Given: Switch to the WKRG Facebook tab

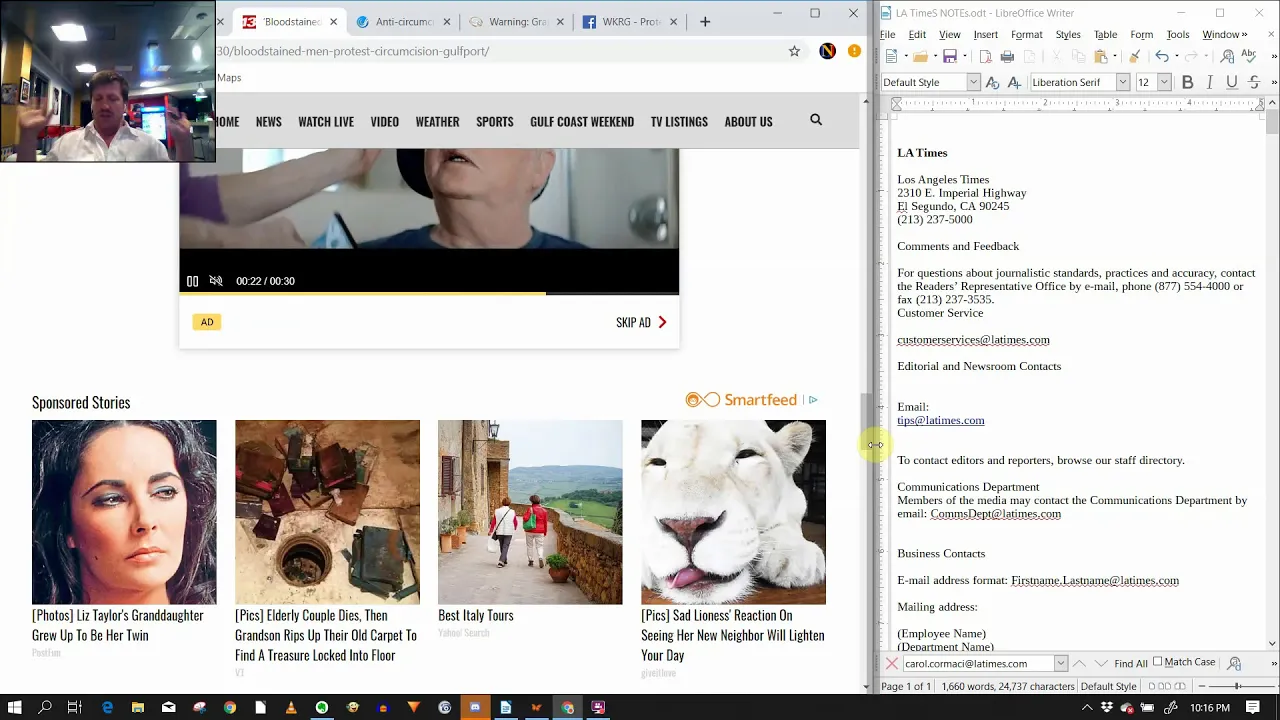Looking at the screenshot, I should tap(630, 22).
